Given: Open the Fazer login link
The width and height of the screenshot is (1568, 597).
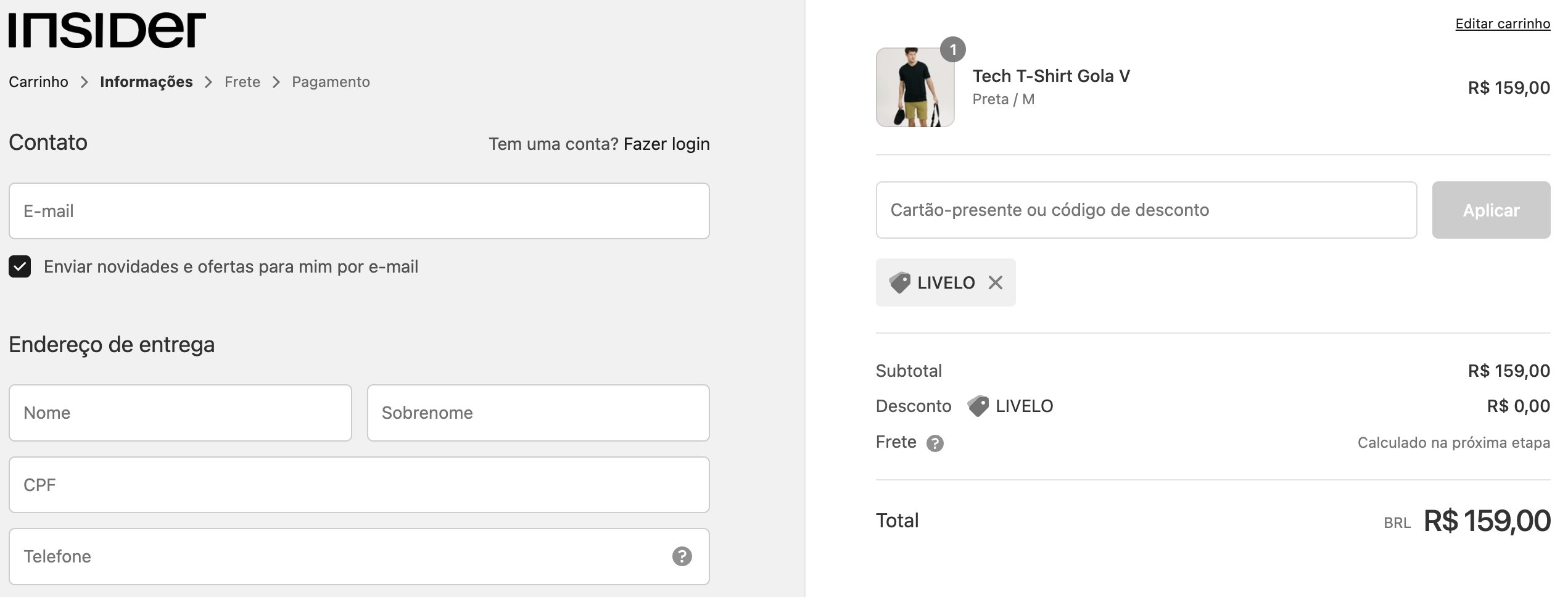Looking at the screenshot, I should click(666, 144).
